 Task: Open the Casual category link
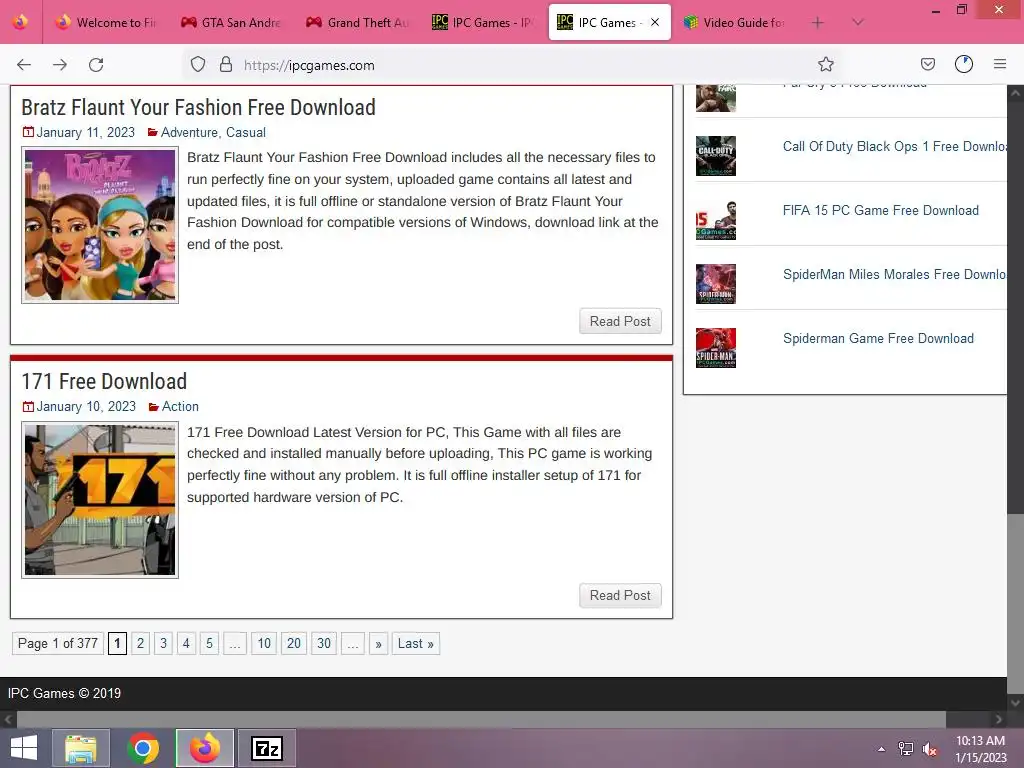tap(246, 133)
